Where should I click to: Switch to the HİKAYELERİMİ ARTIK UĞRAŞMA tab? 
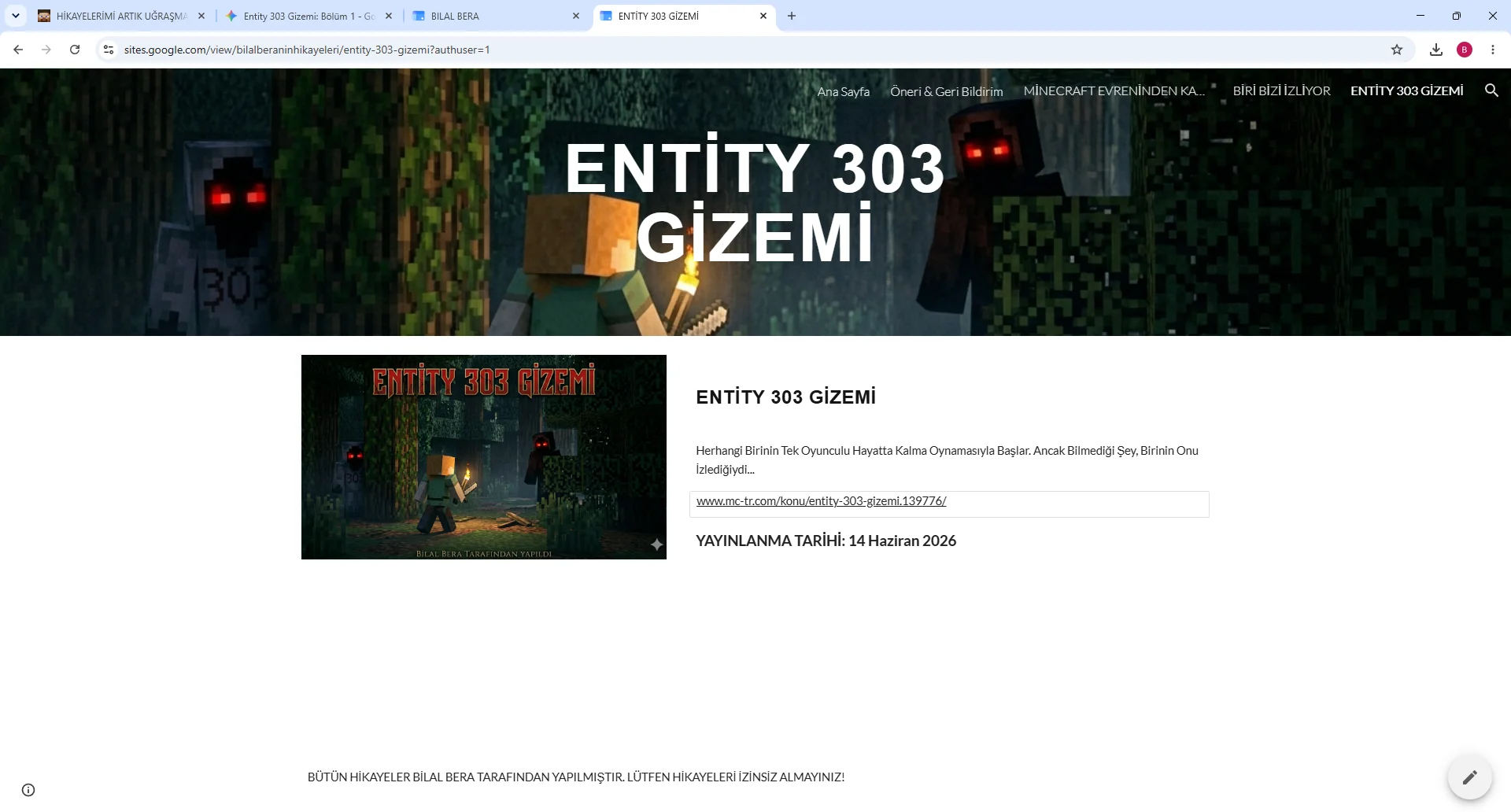coord(121,16)
